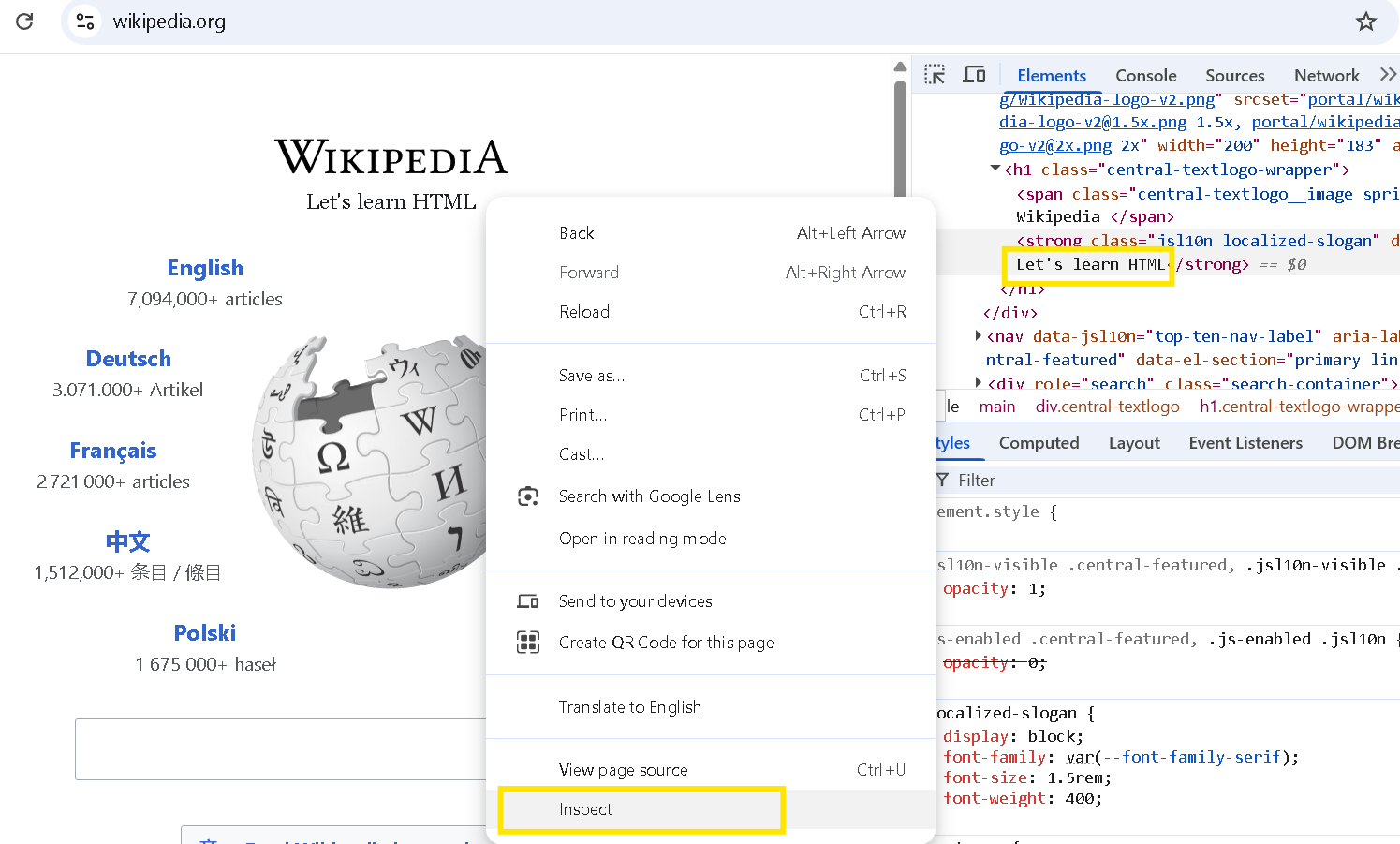The image size is (1400, 844).
Task: Expand the div search-container element
Action: [x=979, y=383]
